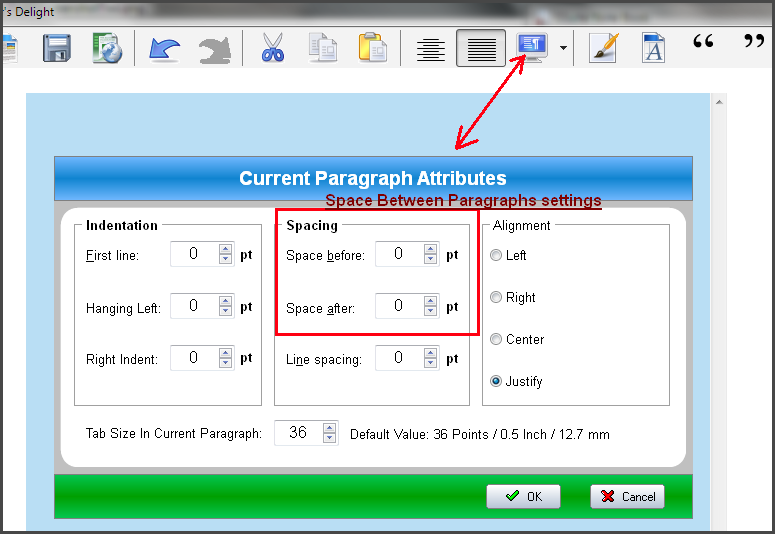The height and width of the screenshot is (534, 775).
Task: Expand the dropdown arrow beside paragraph icon
Action: pyautogui.click(x=563, y=48)
